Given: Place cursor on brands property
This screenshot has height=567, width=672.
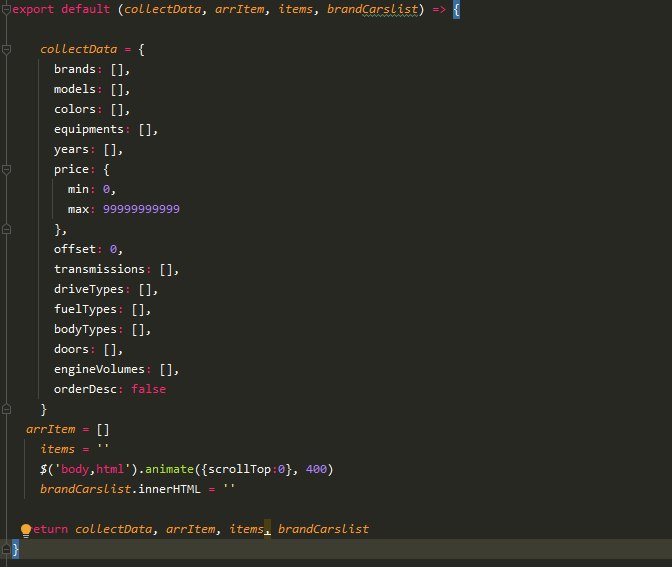Looking at the screenshot, I should (x=75, y=69).
